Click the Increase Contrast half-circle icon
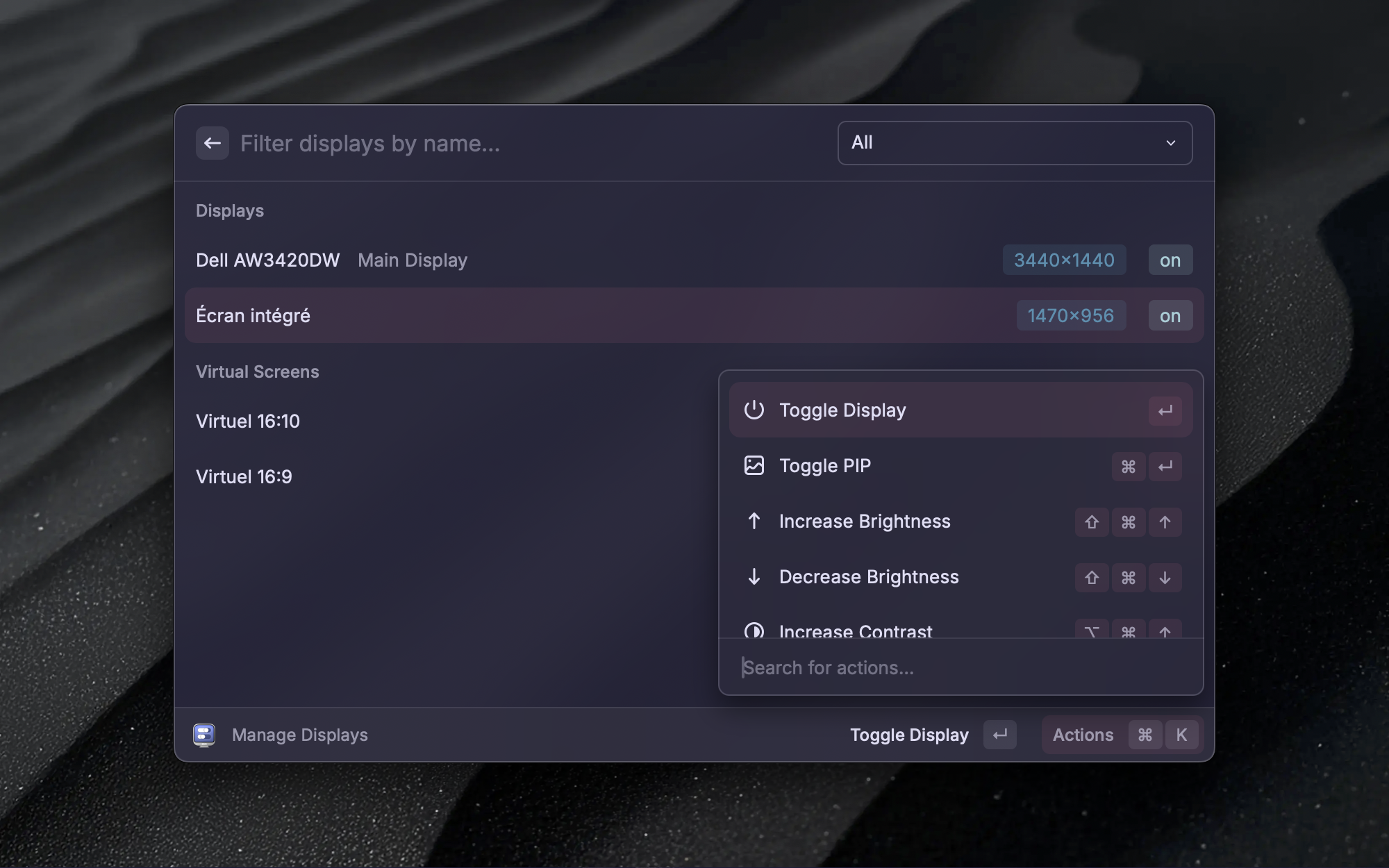The height and width of the screenshot is (868, 1389). point(754,631)
